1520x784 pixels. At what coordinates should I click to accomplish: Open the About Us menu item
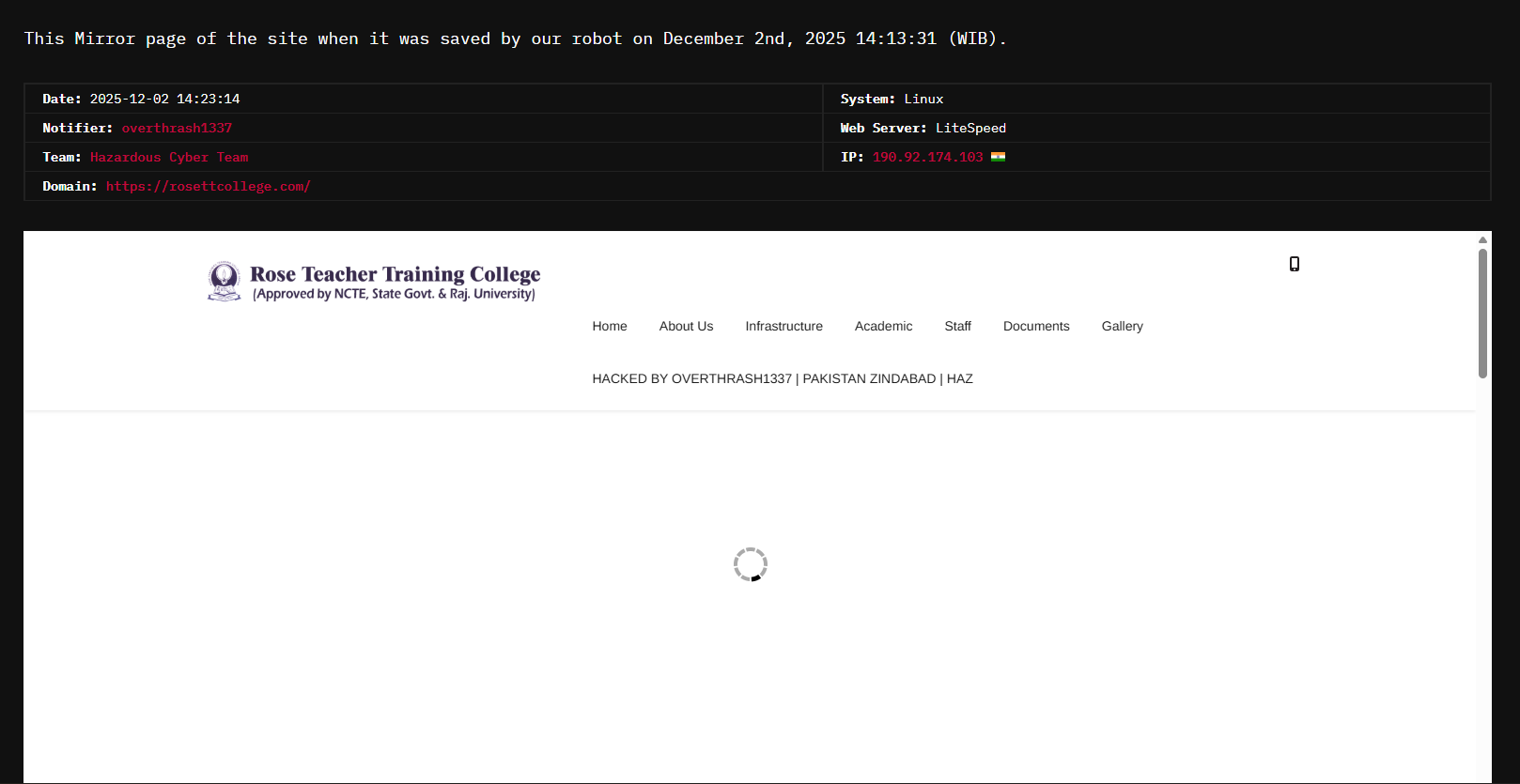coord(686,326)
